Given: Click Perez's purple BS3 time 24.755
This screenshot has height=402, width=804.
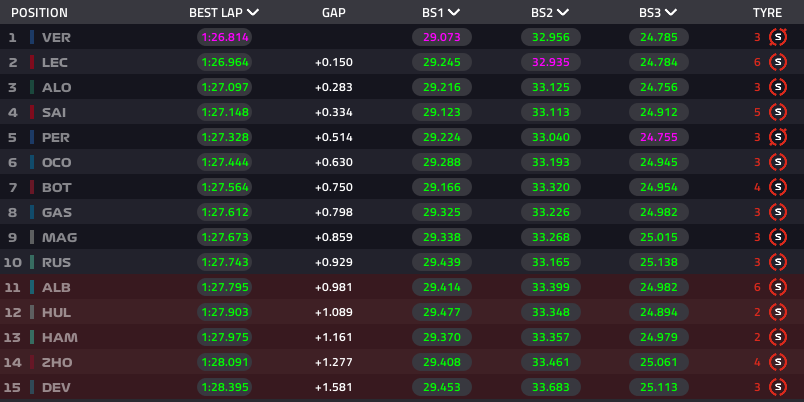Looking at the screenshot, I should tap(659, 137).
